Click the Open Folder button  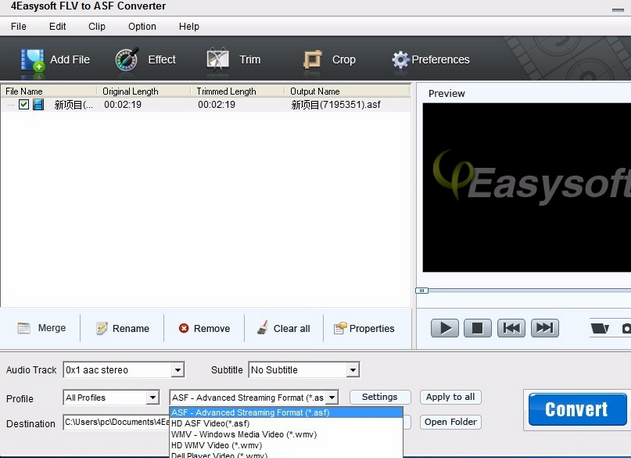450,422
